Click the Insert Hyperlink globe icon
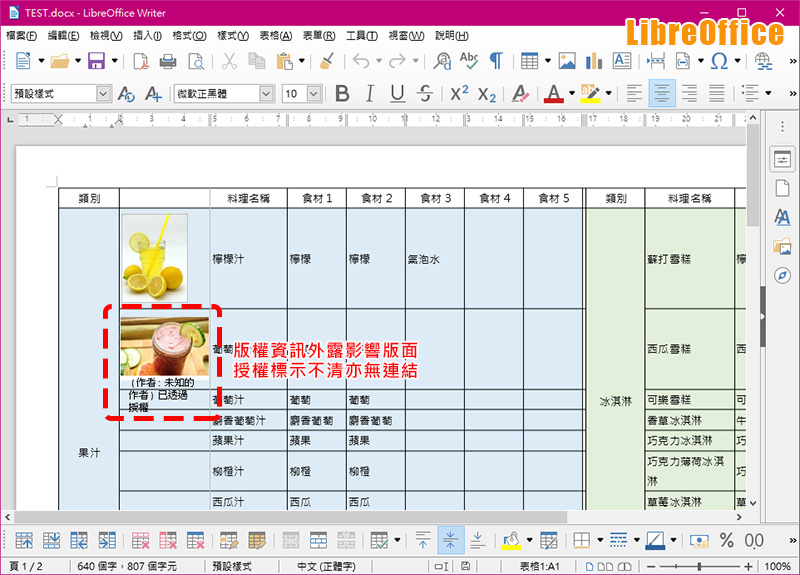The image size is (800, 575). coord(763,61)
